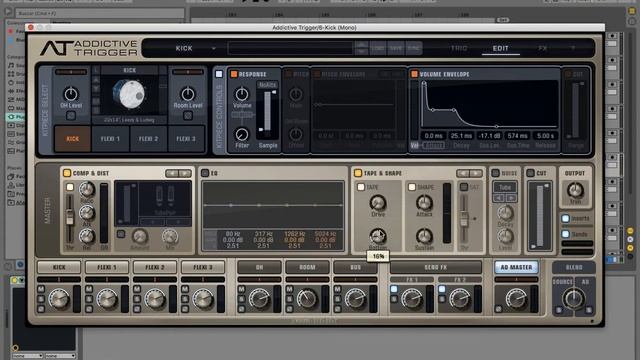
Task: Enable the TAPE checkbox
Action: click(361, 187)
